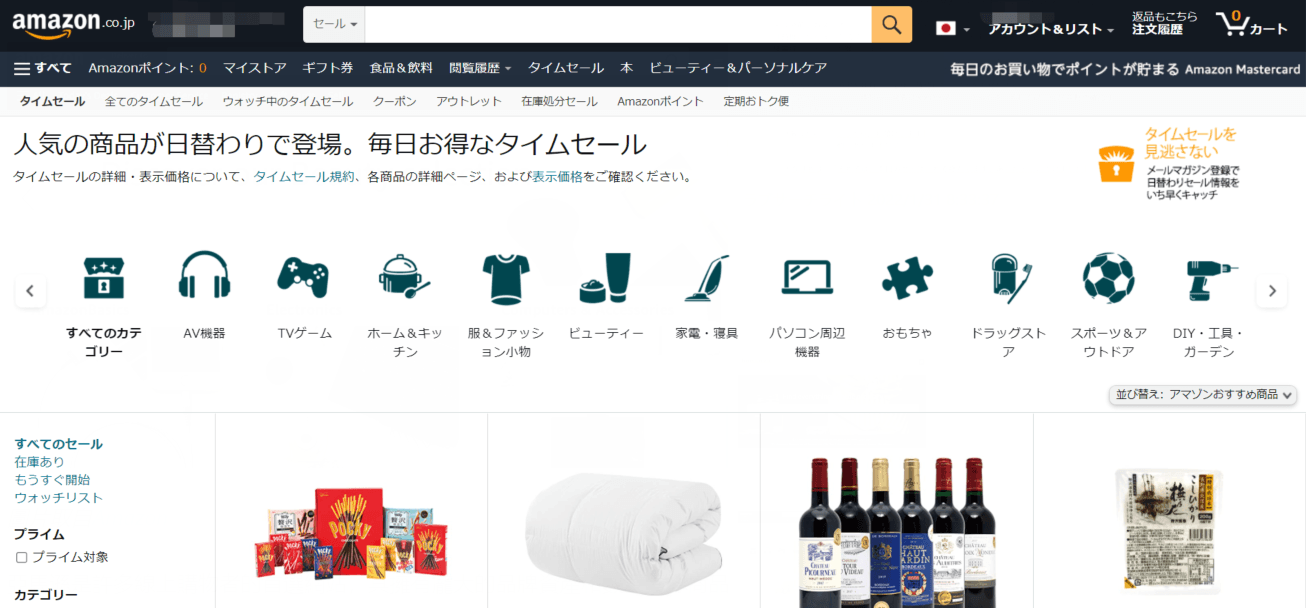Open the セール search category dropdown

[333, 22]
